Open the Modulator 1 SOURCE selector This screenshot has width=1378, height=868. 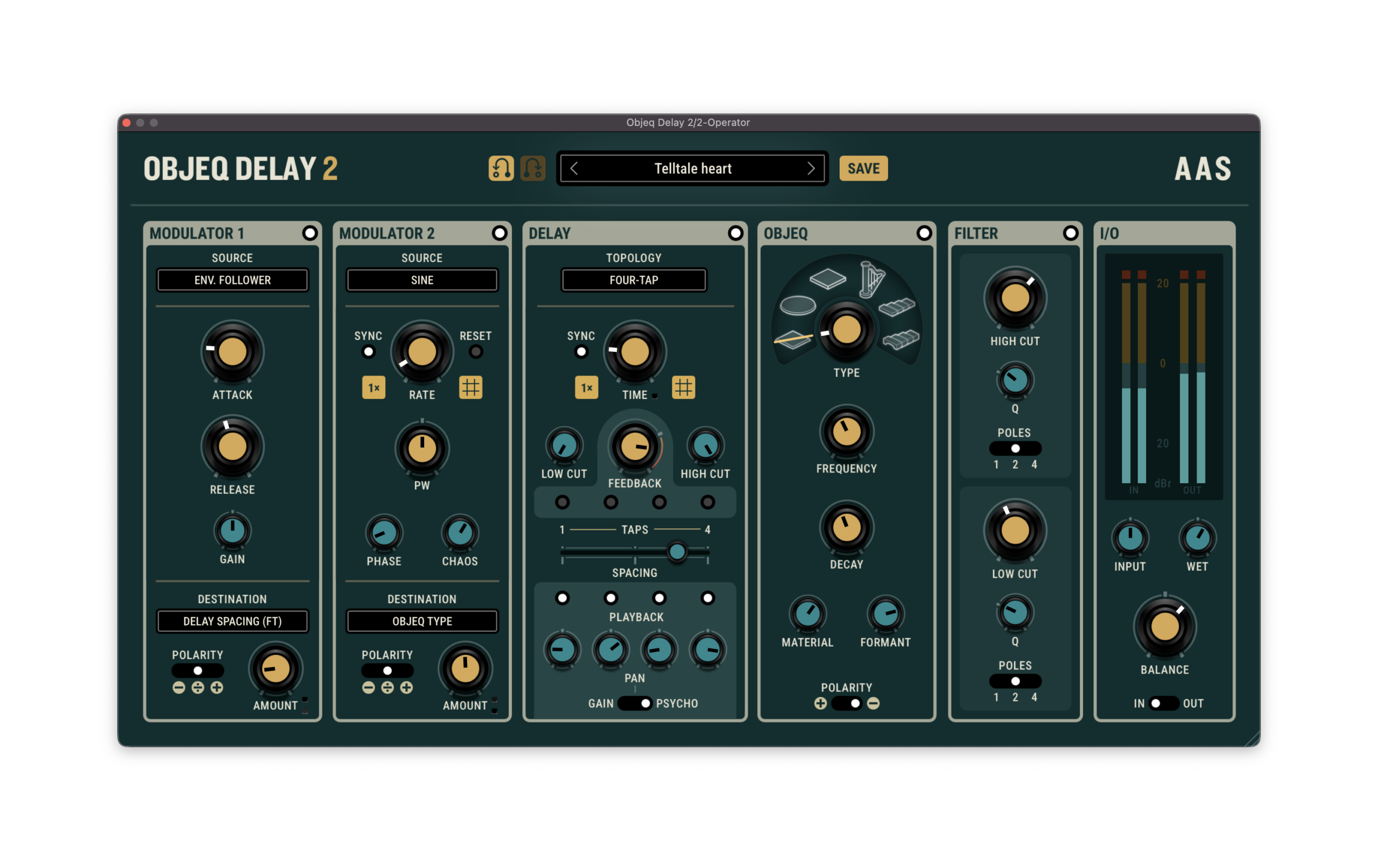[x=233, y=280]
